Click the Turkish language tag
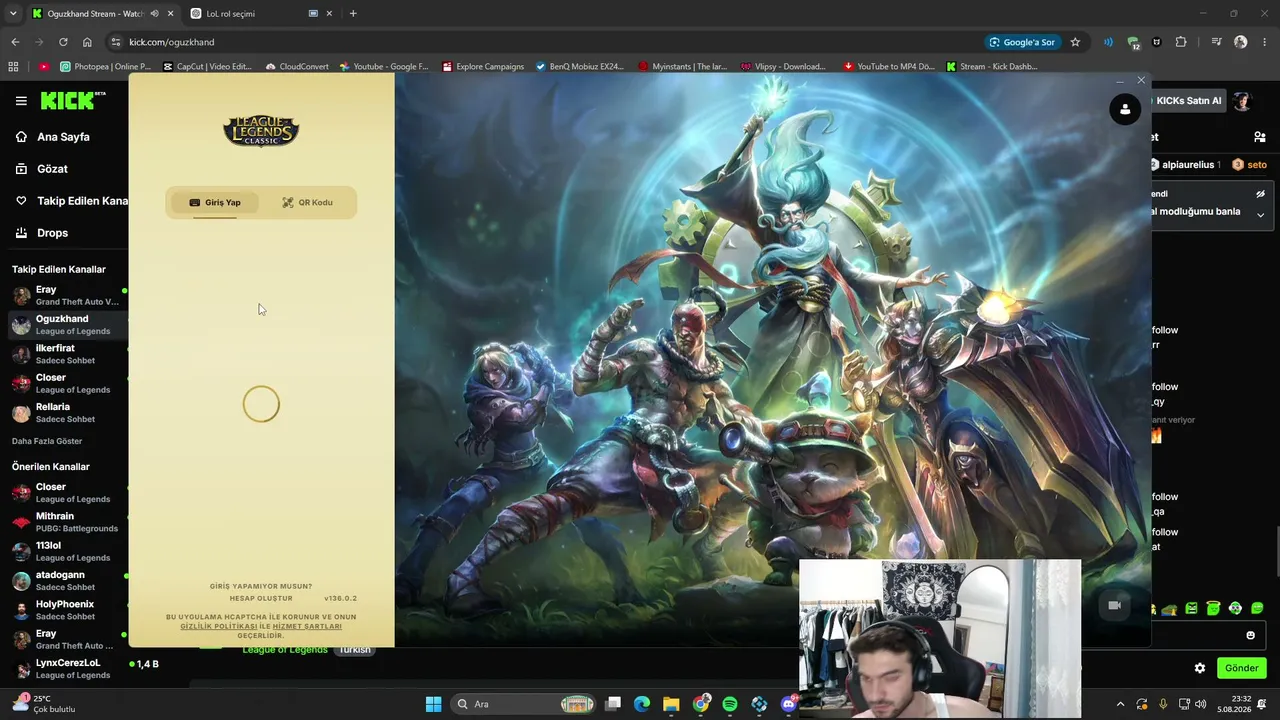Viewport: 1280px width, 720px height. pos(354,650)
